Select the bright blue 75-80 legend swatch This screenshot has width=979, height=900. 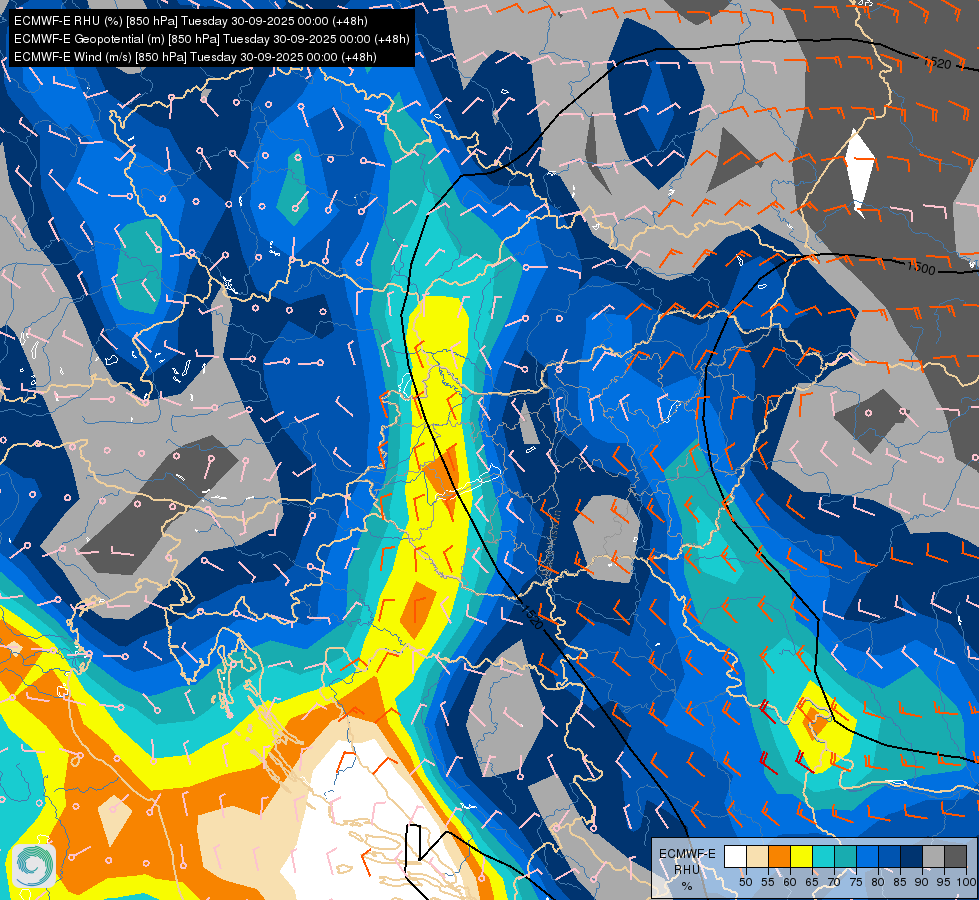[x=868, y=856]
